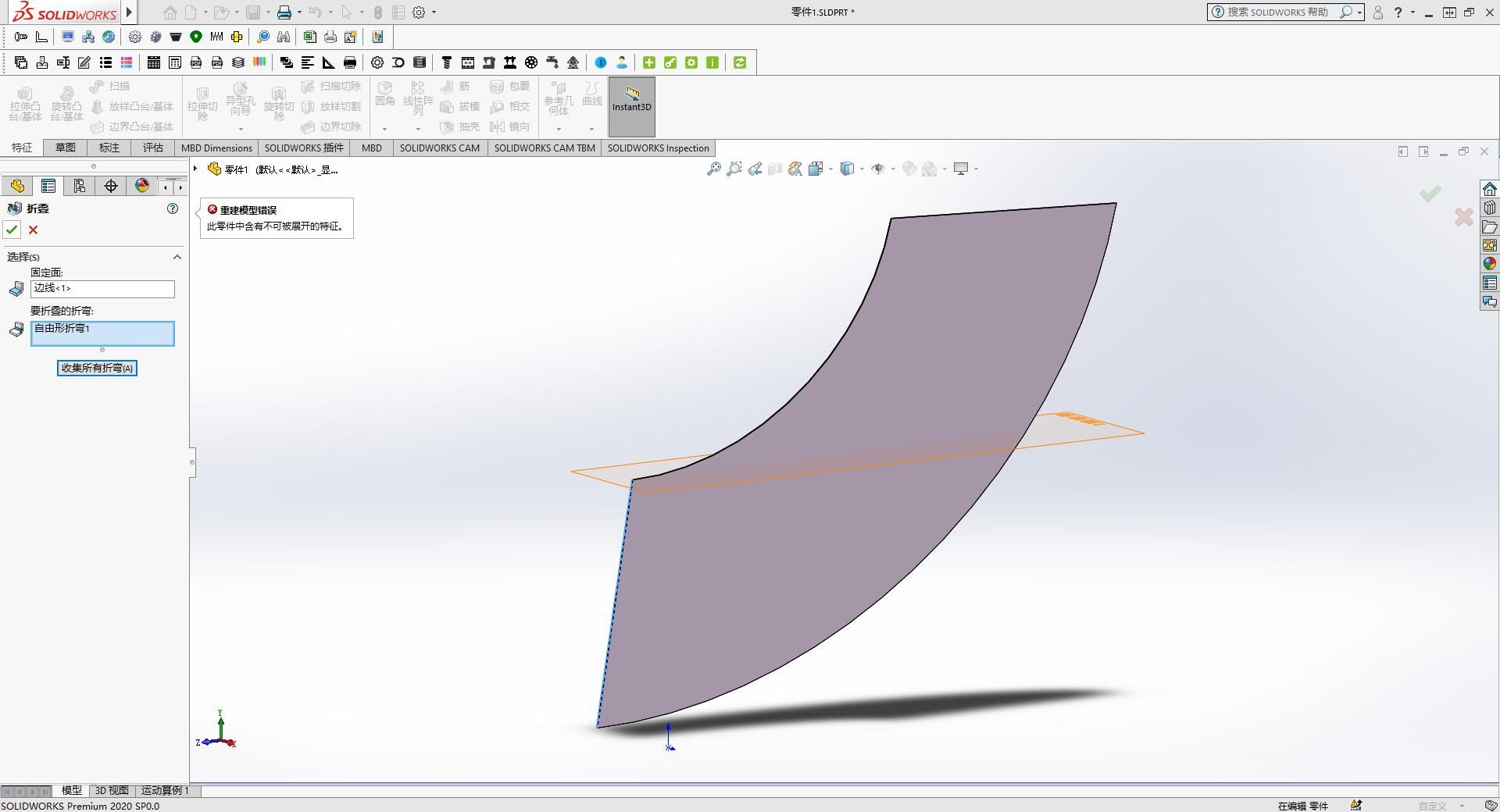
Task: Open the DimXpertManager crosshair tab
Action: (111, 186)
